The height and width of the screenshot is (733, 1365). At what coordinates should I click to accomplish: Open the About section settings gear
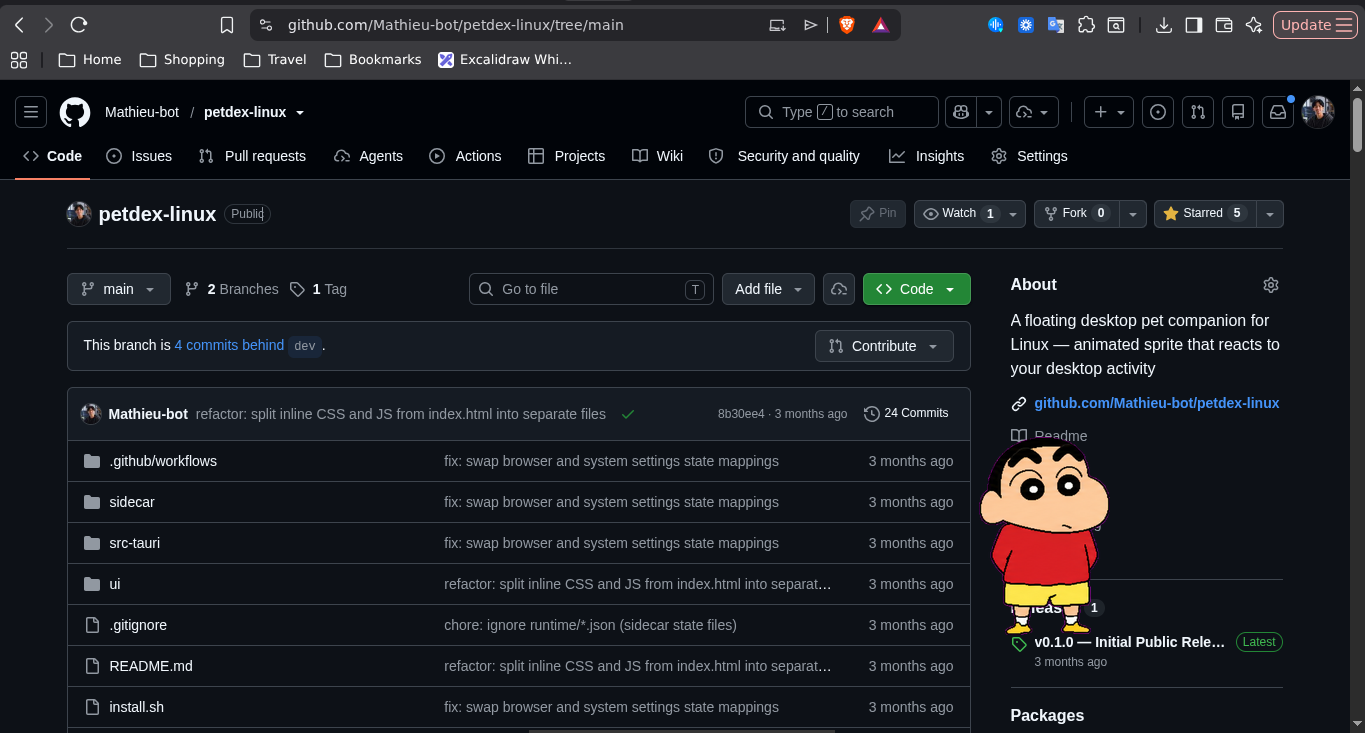click(1271, 285)
